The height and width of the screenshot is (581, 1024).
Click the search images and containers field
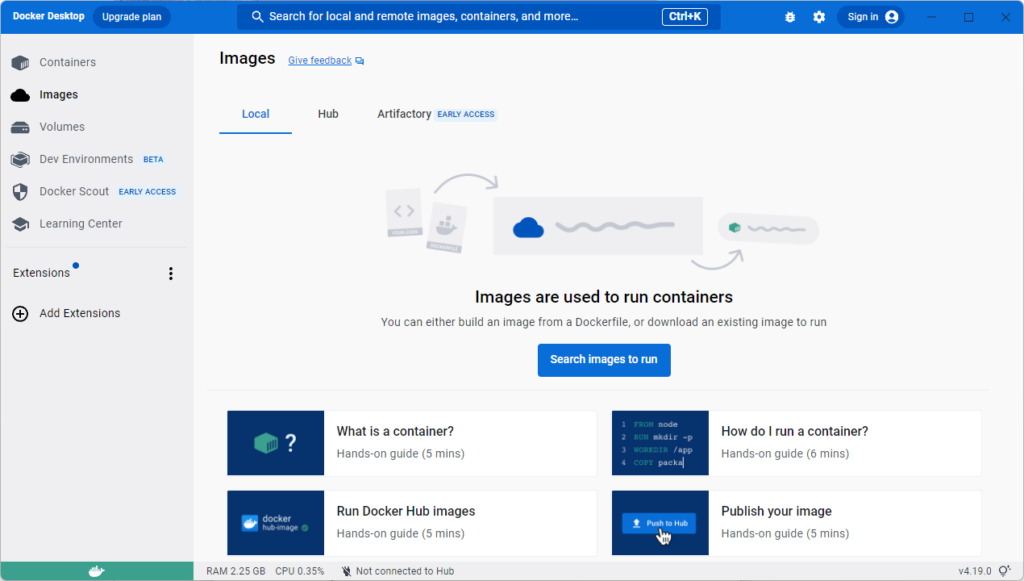(x=450, y=17)
